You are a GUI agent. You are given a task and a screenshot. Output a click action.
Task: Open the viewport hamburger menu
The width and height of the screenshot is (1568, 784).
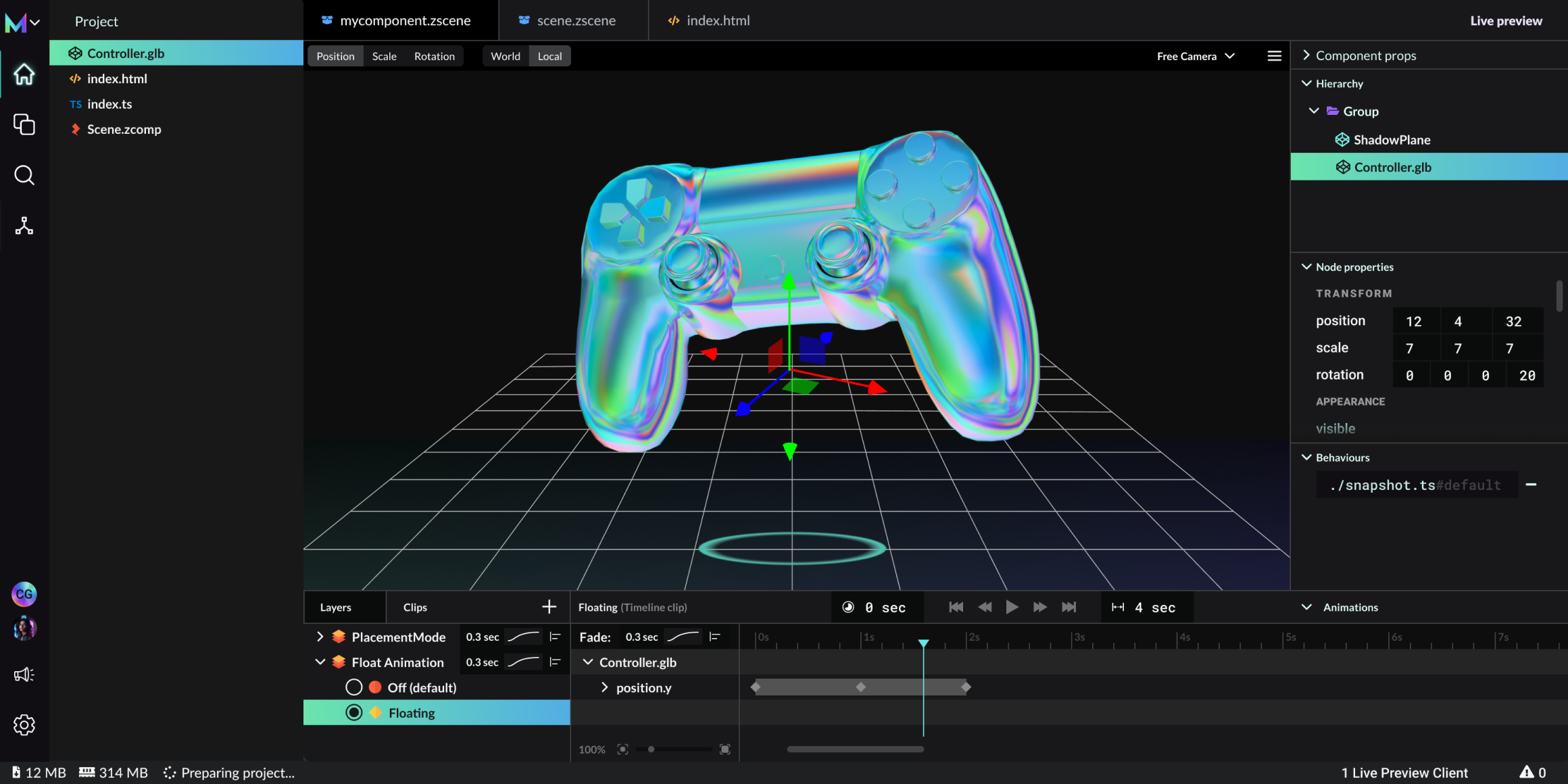[x=1274, y=55]
